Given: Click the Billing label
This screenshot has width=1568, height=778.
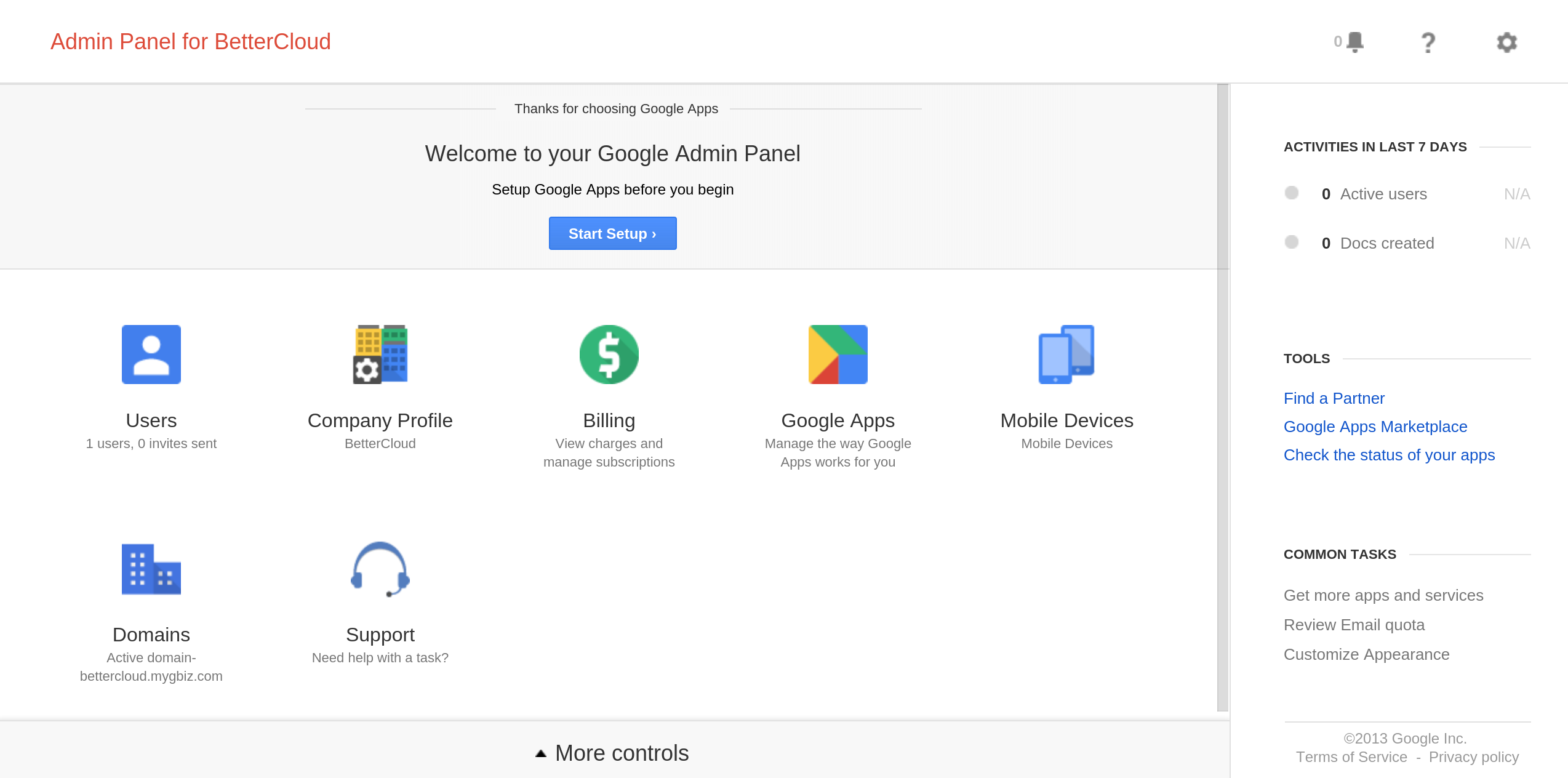Looking at the screenshot, I should coord(609,420).
